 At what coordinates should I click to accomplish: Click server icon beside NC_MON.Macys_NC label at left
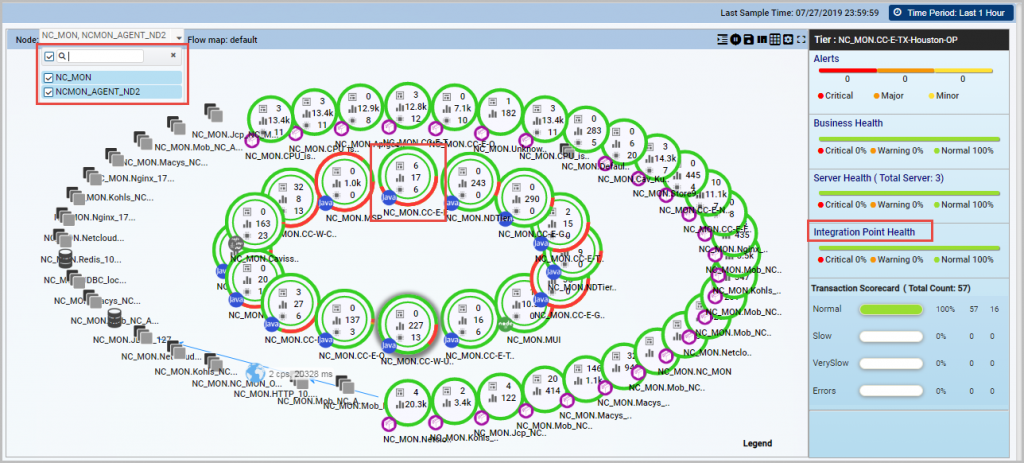click(x=114, y=157)
